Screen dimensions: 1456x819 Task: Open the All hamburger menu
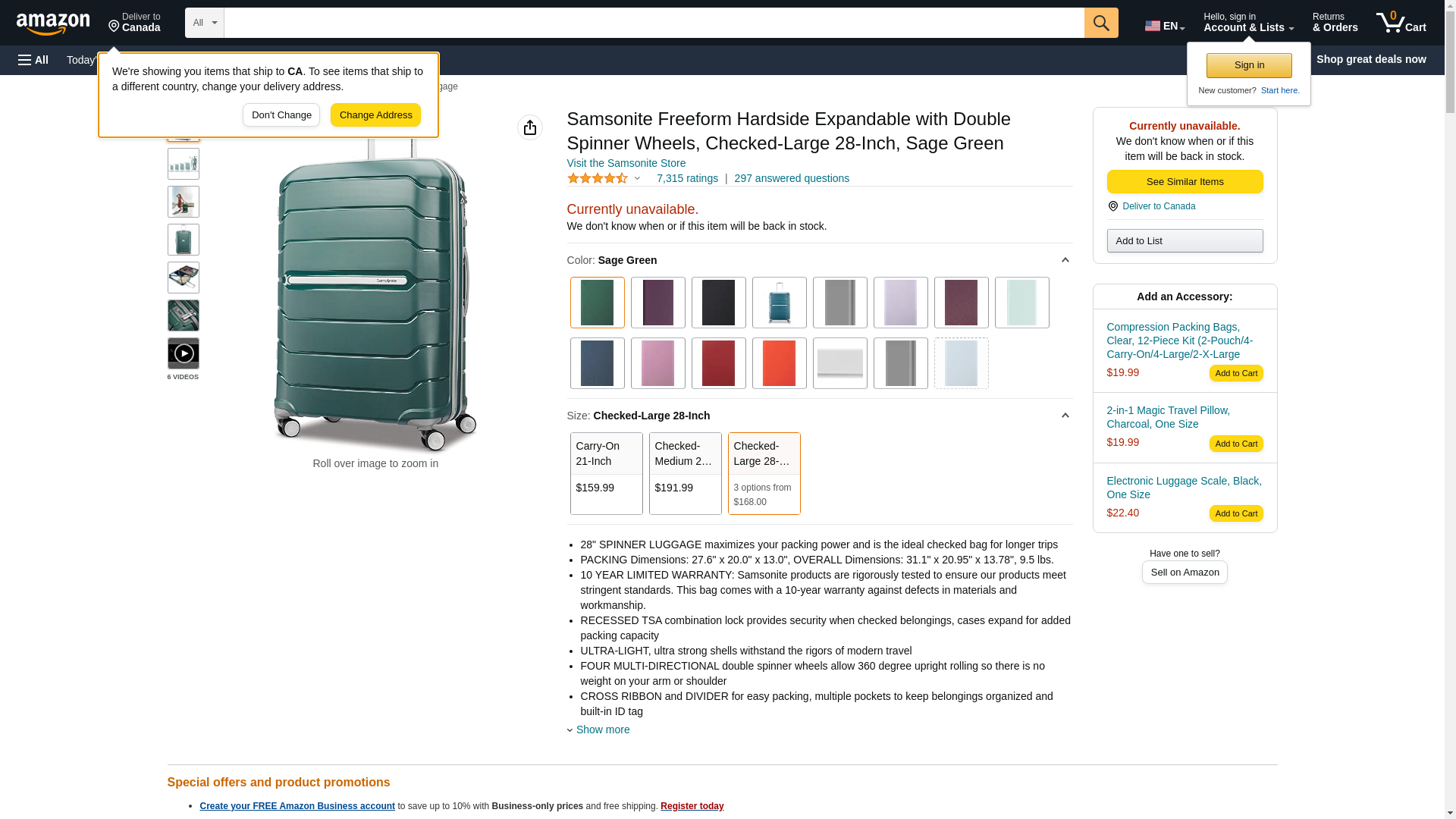coord(33,60)
